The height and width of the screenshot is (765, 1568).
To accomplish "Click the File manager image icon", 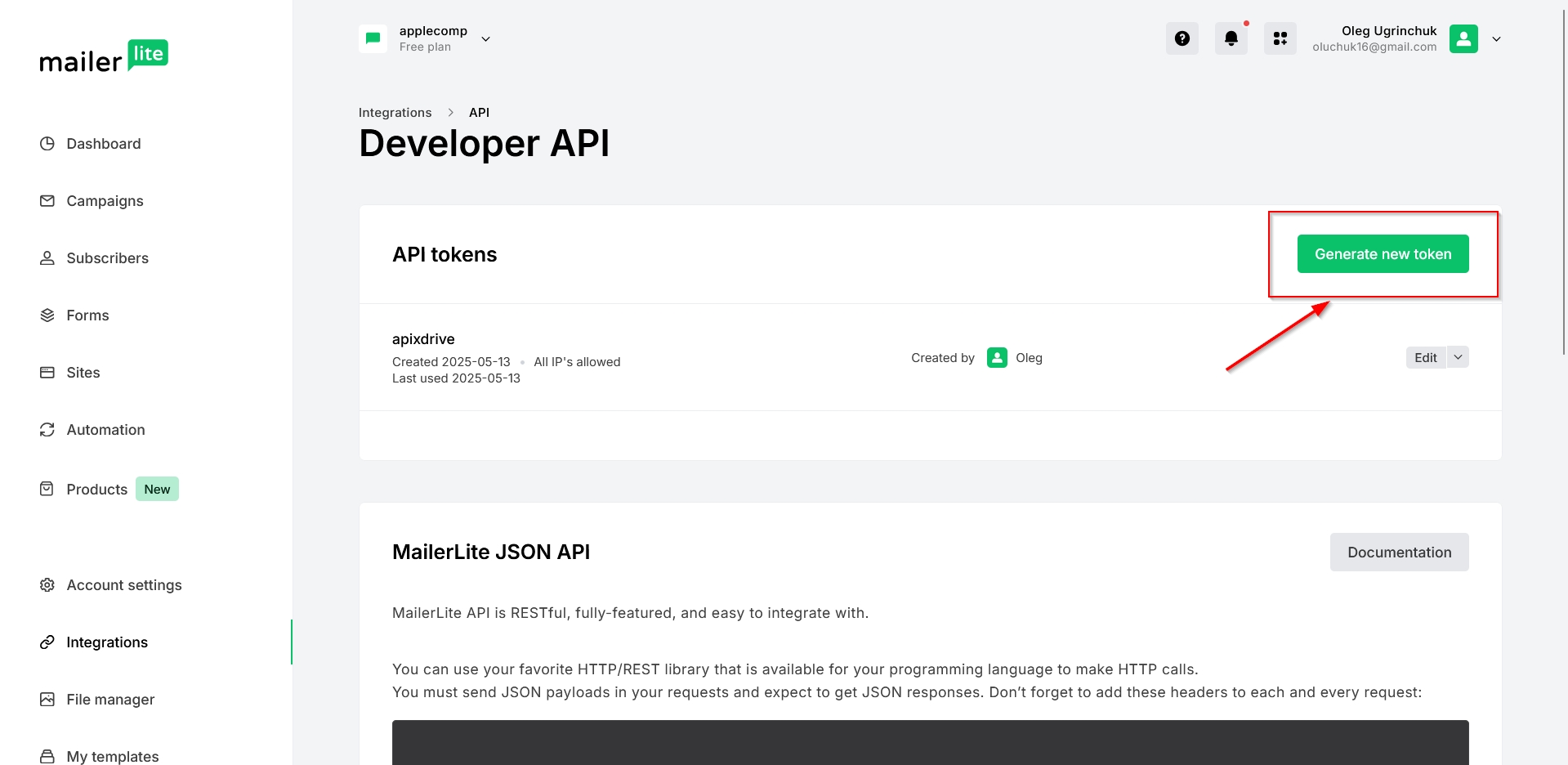I will pos(47,700).
